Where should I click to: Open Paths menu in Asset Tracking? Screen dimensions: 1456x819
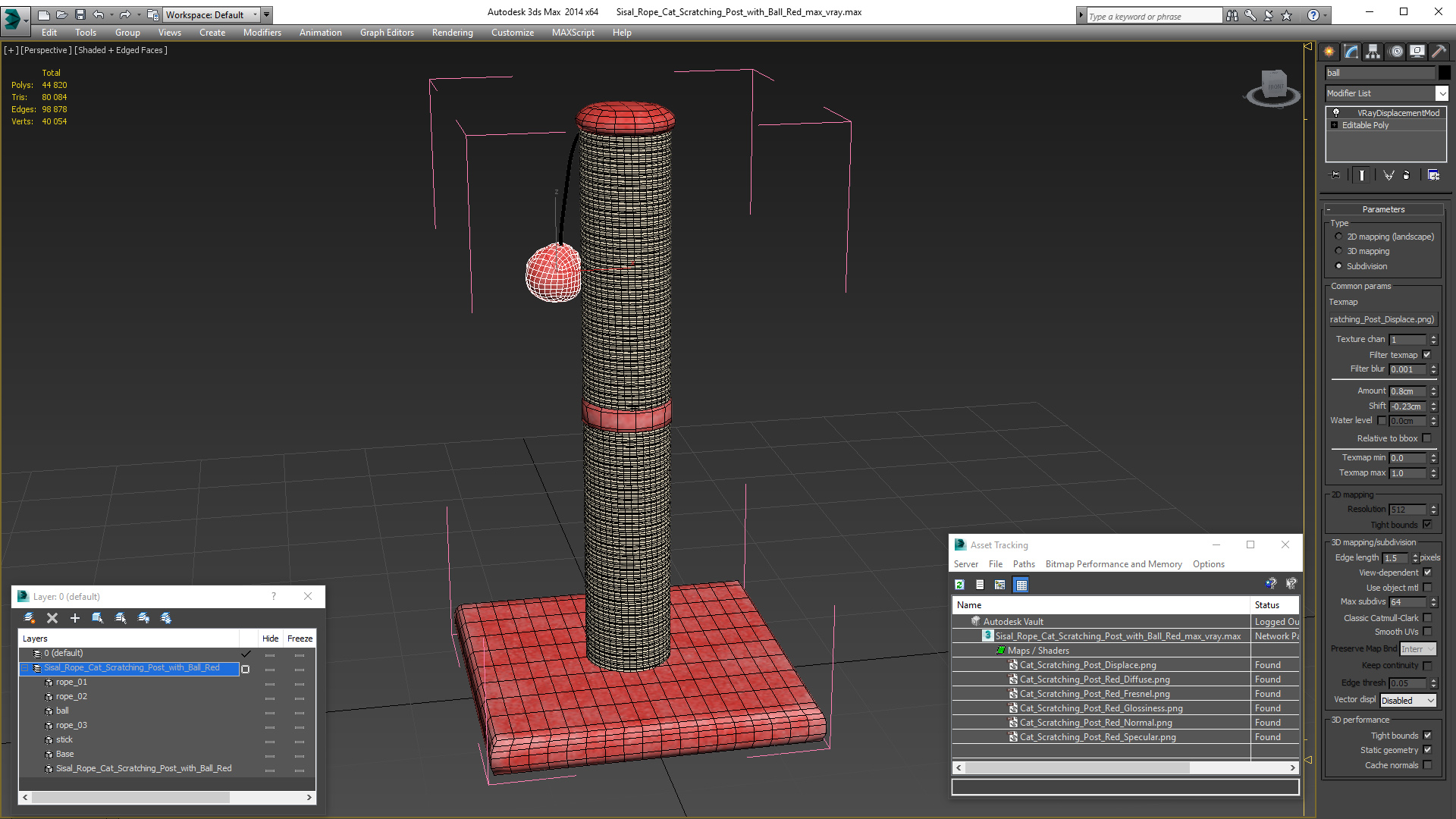coord(1024,564)
